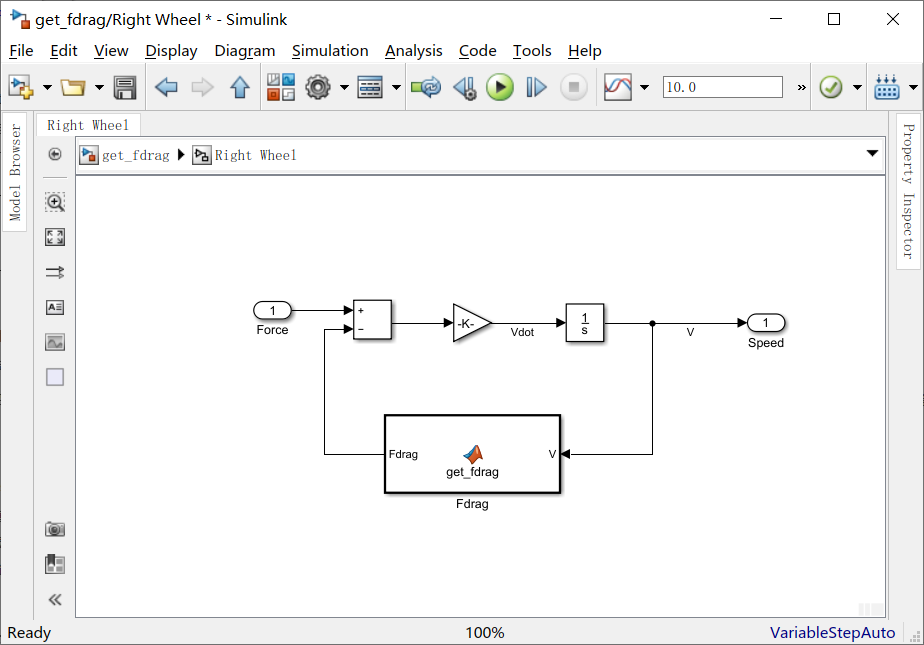The width and height of the screenshot is (924, 645).
Task: Click the VariableStepAuto solver link
Action: tap(832, 633)
